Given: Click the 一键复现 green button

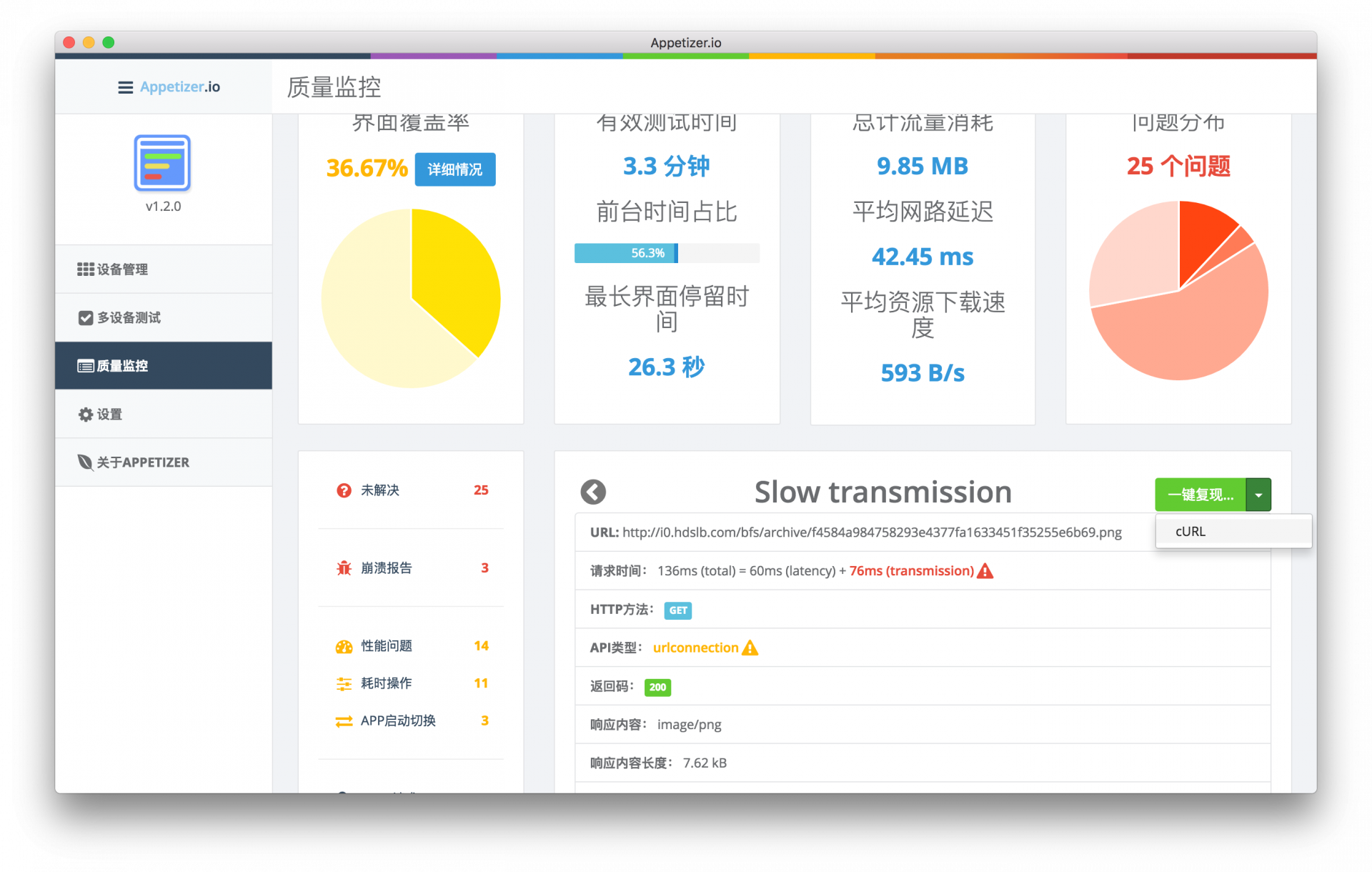Looking at the screenshot, I should click(1200, 495).
